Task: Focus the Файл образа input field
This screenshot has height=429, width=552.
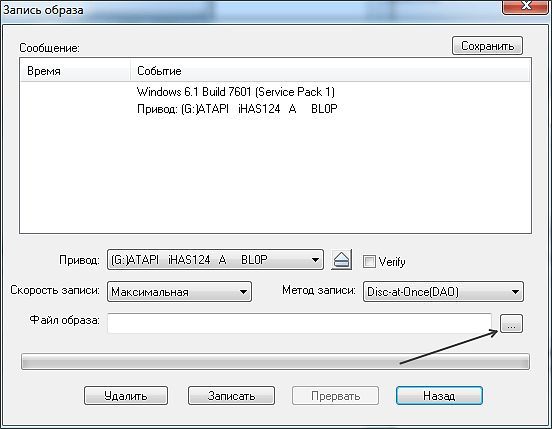Action: [299, 323]
